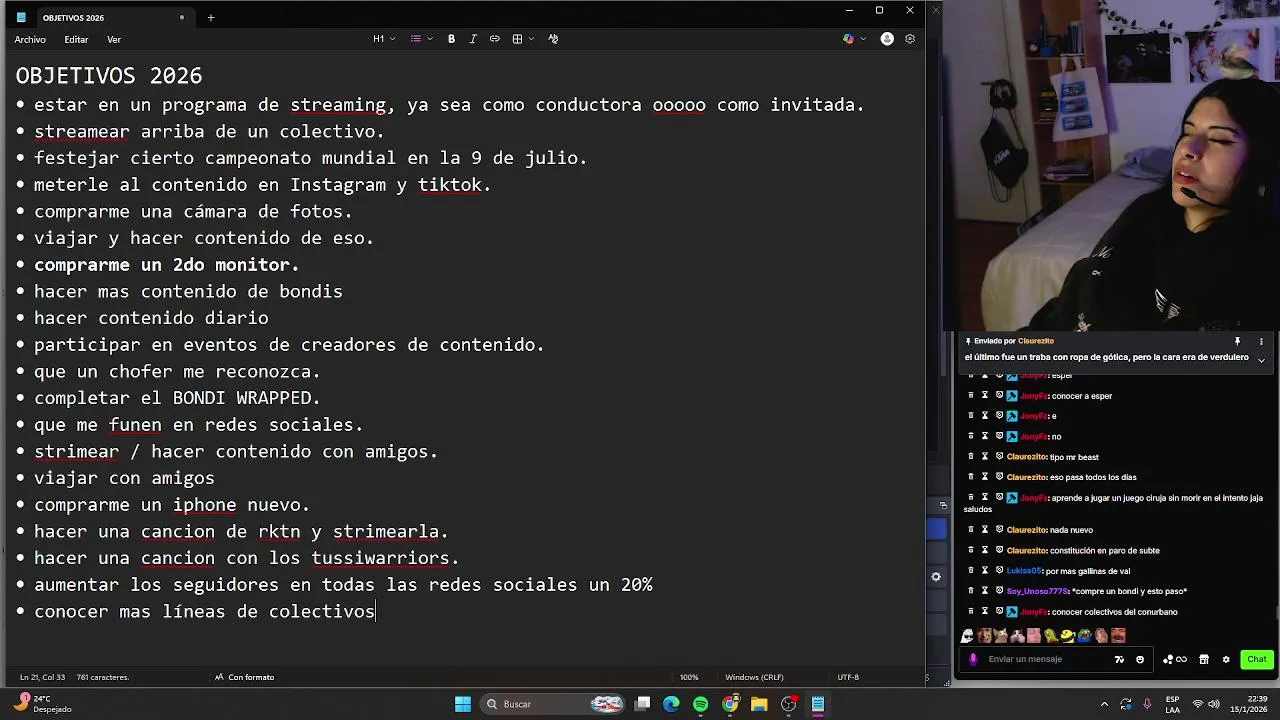Add a new Notepad tab
Screen dimensions: 1280x720
[210, 18]
